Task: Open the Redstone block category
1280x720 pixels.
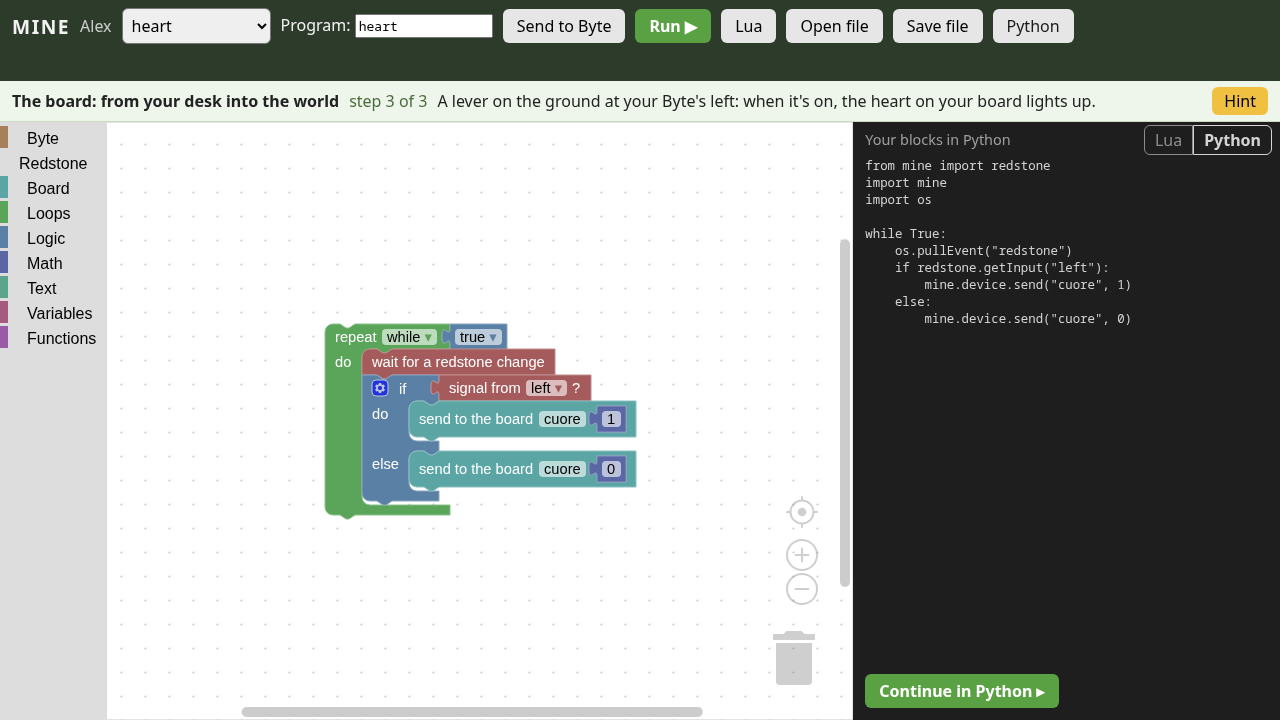Action: coord(53,163)
